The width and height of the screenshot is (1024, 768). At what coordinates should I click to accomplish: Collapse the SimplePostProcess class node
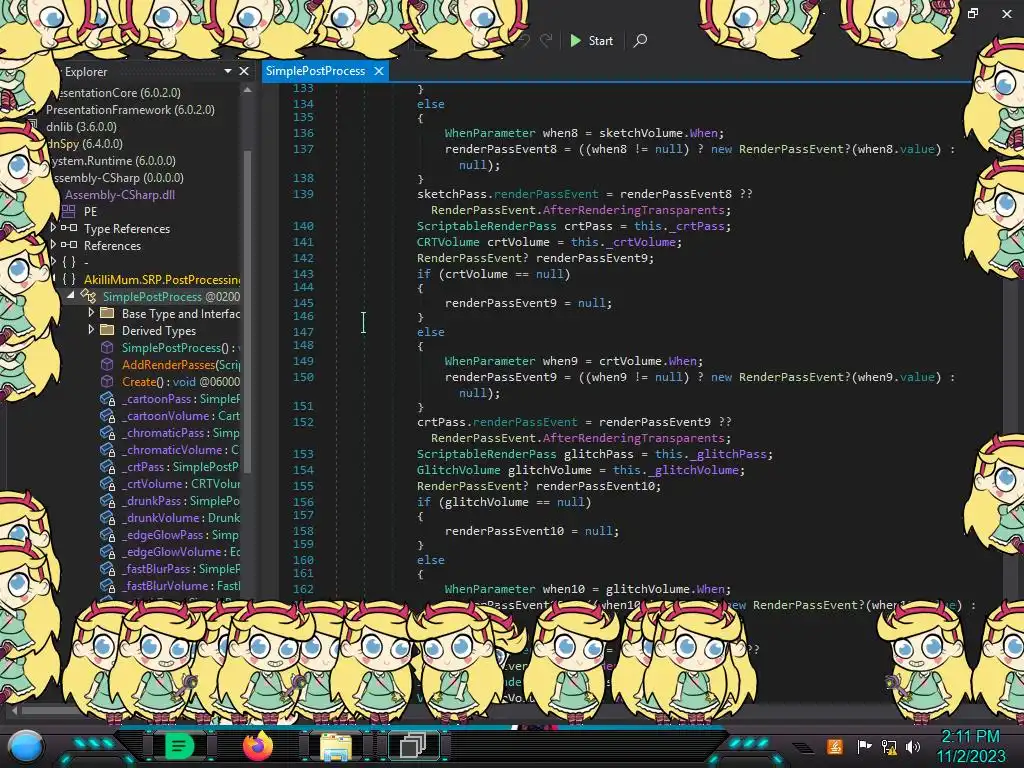point(71,296)
